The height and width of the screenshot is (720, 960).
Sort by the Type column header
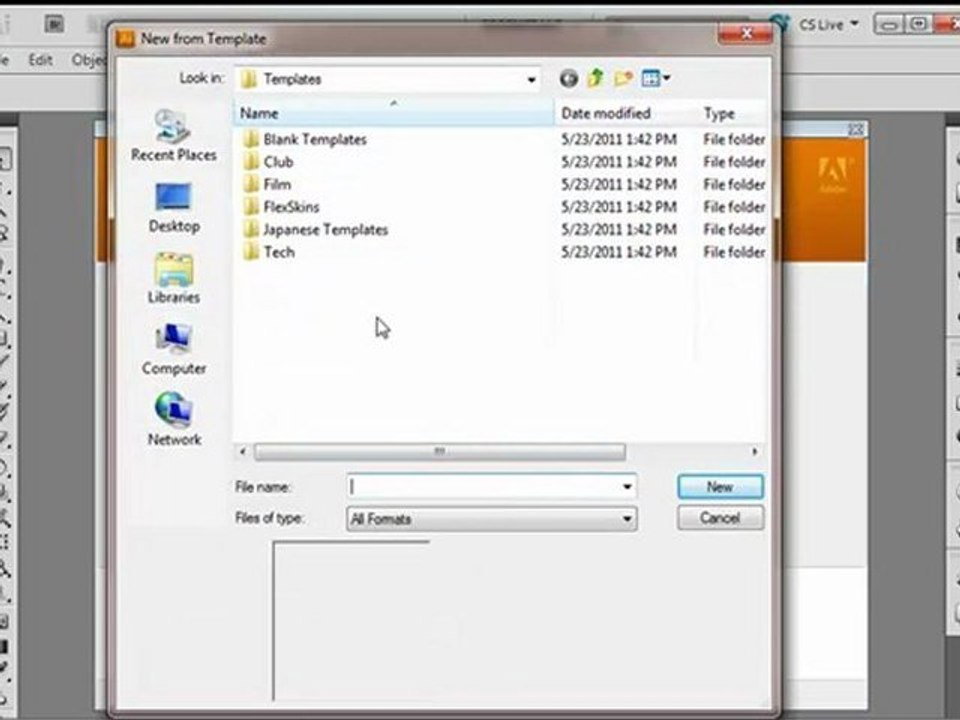pos(732,113)
